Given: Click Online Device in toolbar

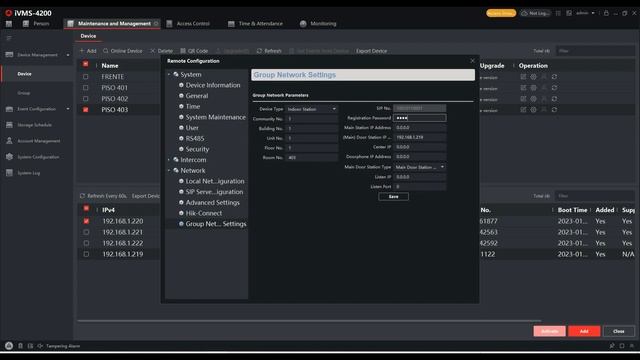Looking at the screenshot, I should click(x=123, y=51).
